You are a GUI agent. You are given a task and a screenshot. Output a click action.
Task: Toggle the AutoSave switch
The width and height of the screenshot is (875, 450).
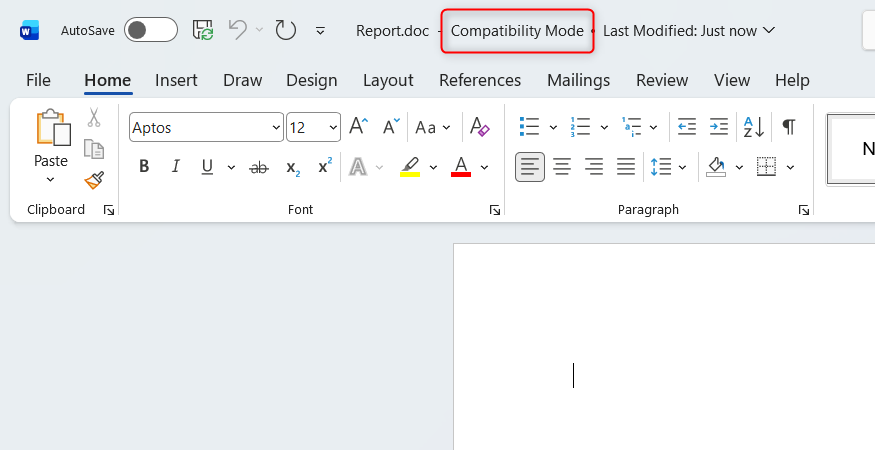(151, 30)
